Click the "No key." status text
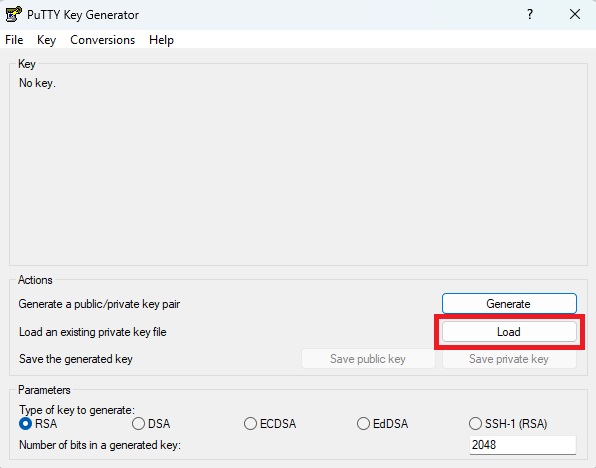596x468 pixels. 37,83
